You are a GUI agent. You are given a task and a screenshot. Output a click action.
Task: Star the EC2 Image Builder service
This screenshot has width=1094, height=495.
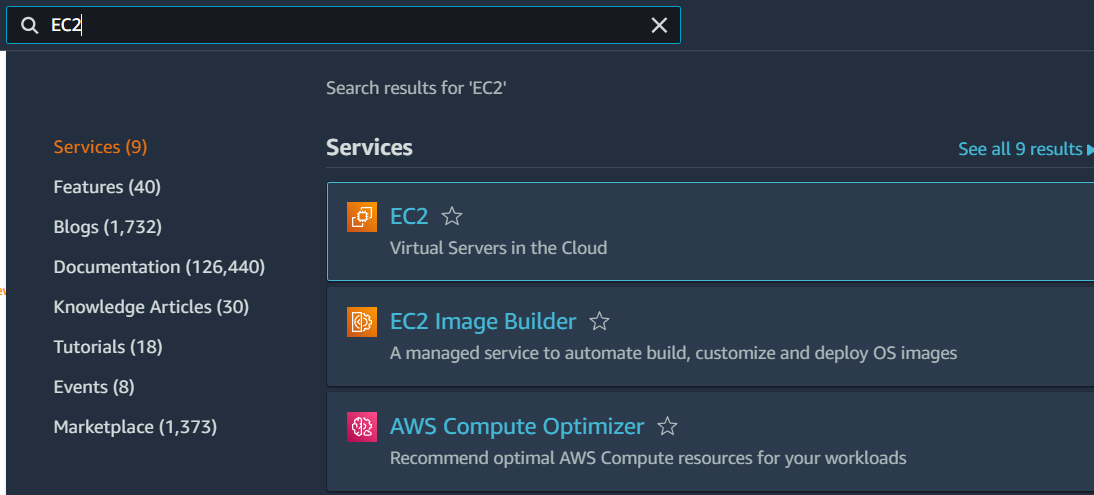click(599, 322)
